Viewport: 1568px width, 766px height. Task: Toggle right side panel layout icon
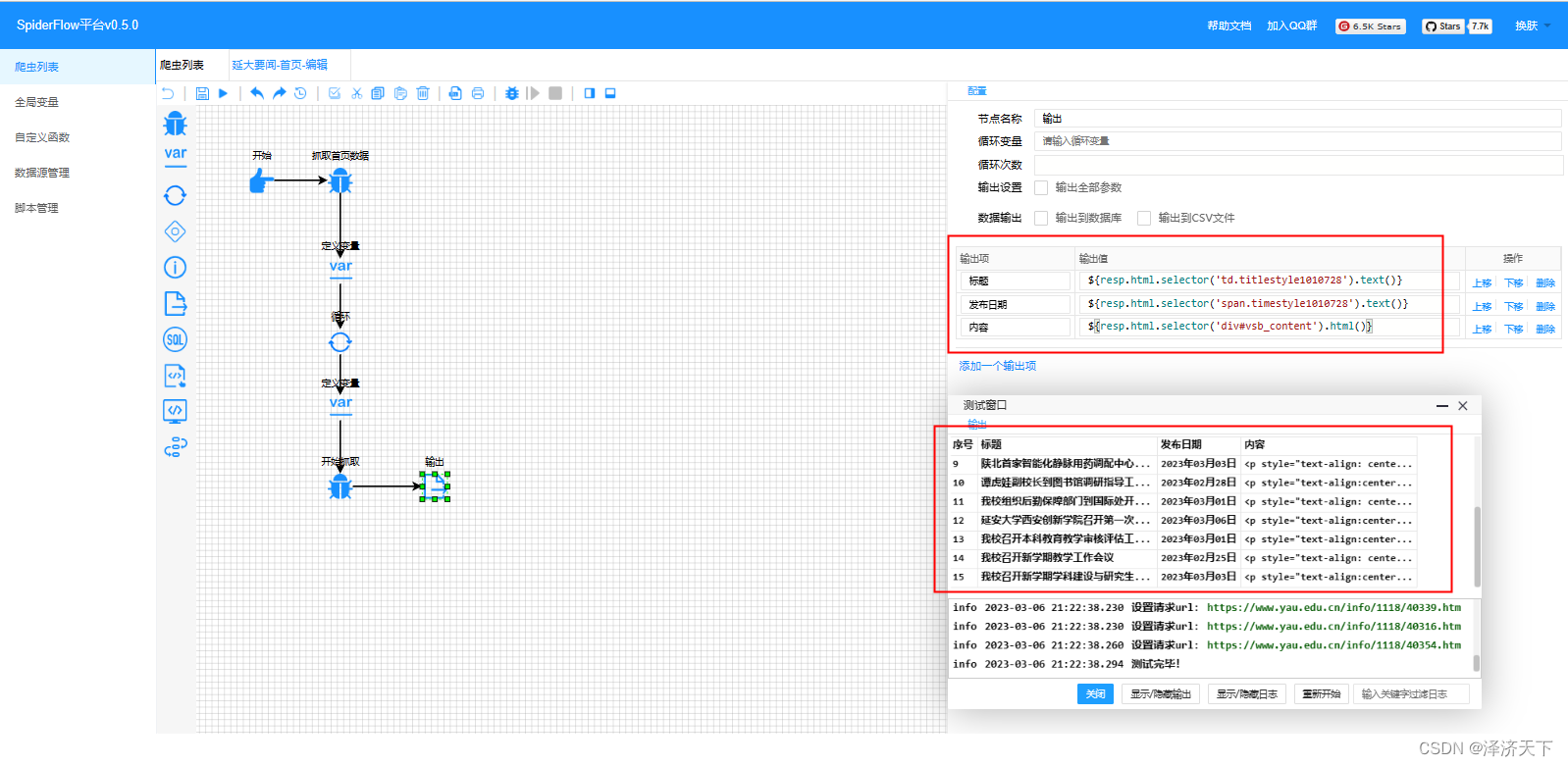pos(589,93)
